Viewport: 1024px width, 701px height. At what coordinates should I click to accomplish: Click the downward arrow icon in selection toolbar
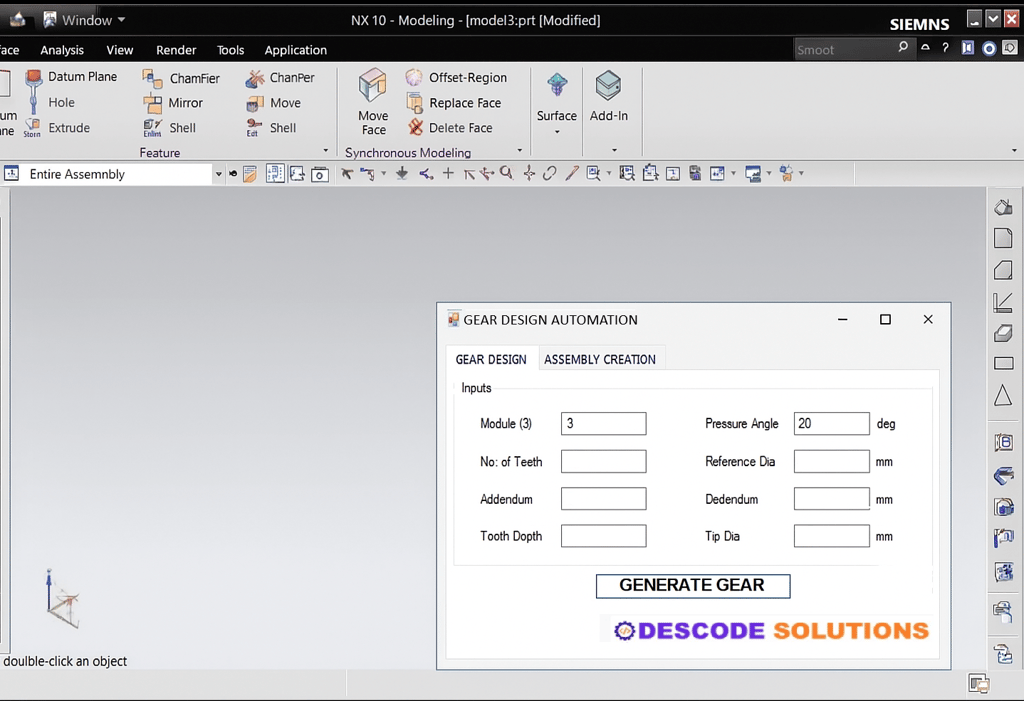pos(402,173)
